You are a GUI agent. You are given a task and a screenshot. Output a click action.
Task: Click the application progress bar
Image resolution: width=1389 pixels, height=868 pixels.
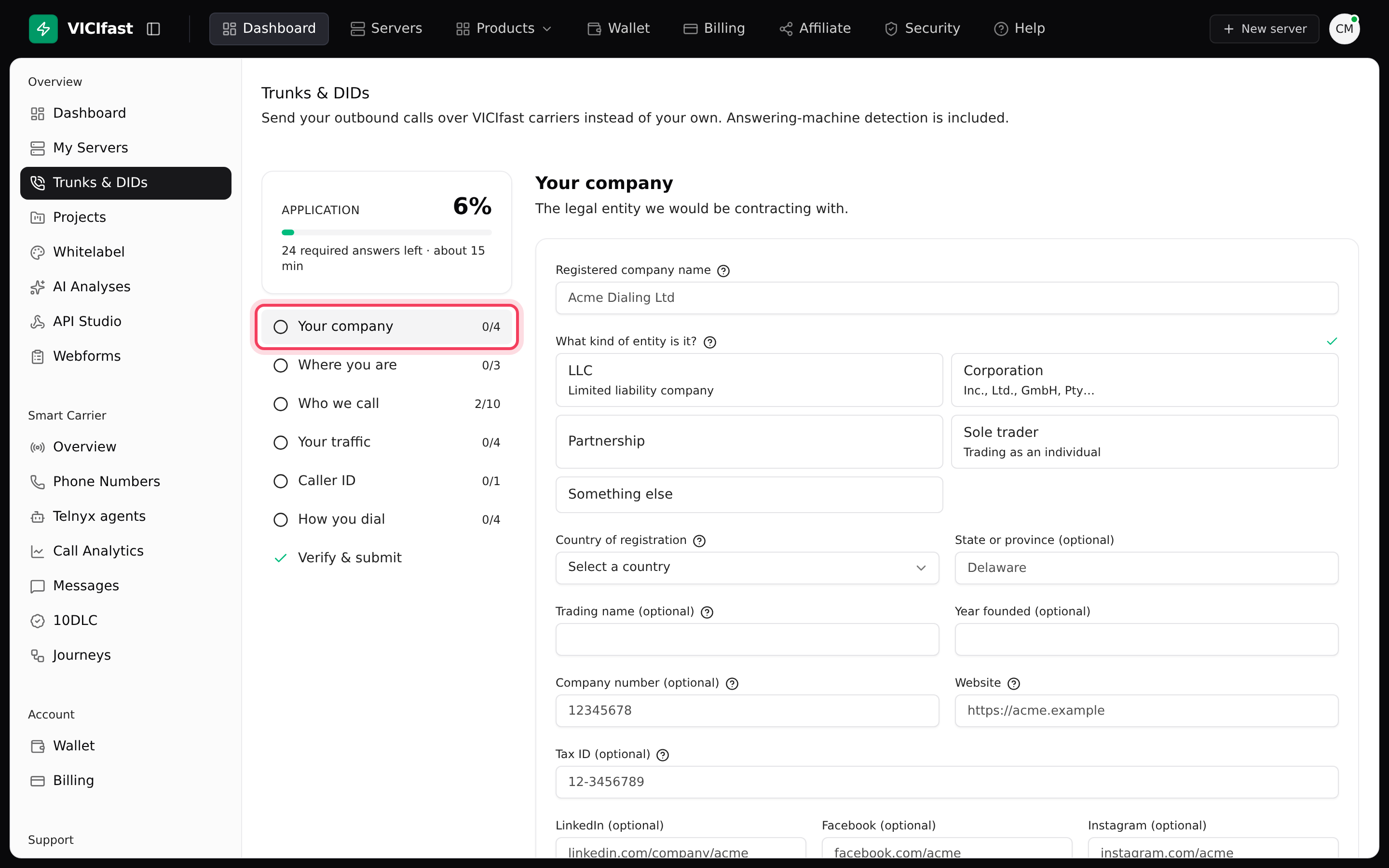pos(386,232)
